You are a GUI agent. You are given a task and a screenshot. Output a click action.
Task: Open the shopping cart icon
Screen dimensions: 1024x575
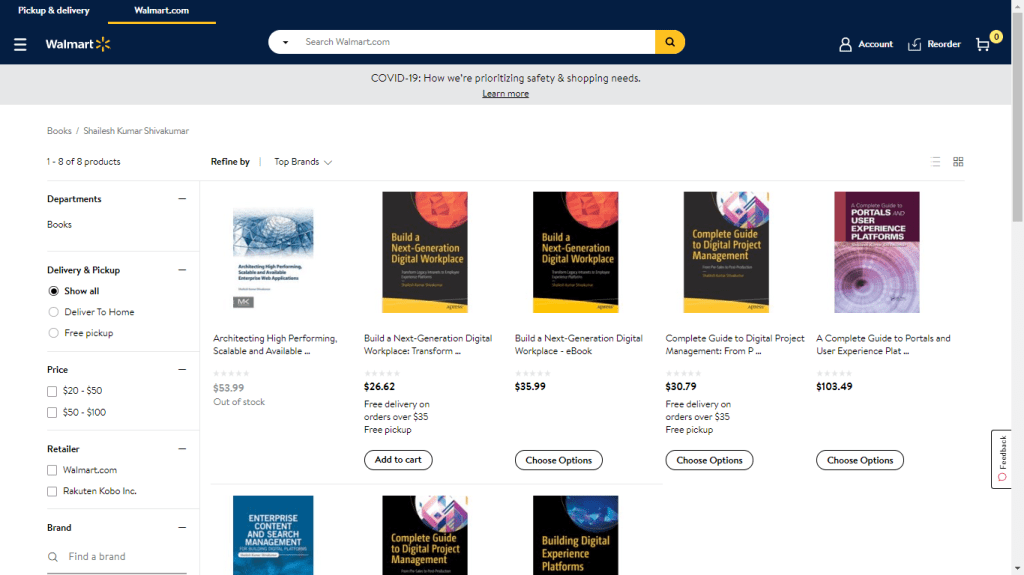[x=983, y=44]
